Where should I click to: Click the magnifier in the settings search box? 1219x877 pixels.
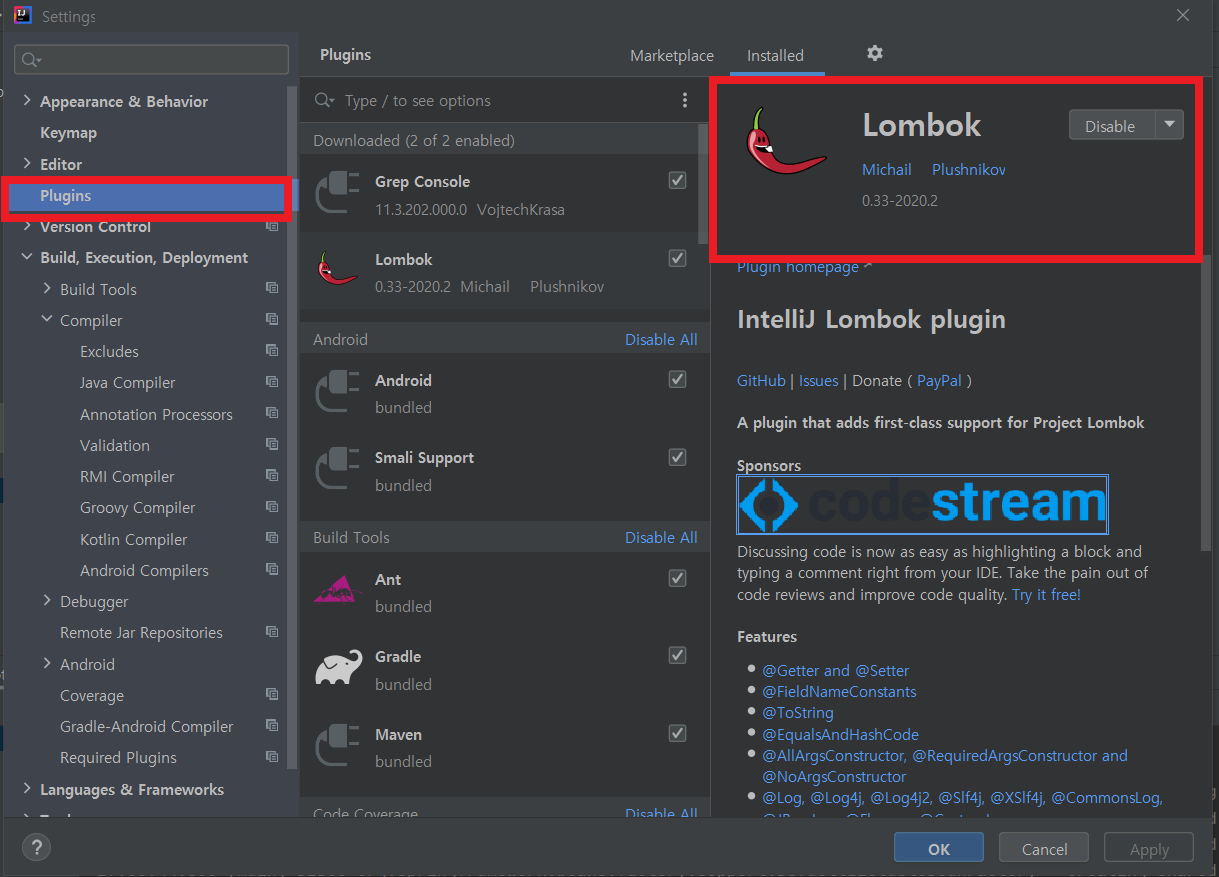30,60
